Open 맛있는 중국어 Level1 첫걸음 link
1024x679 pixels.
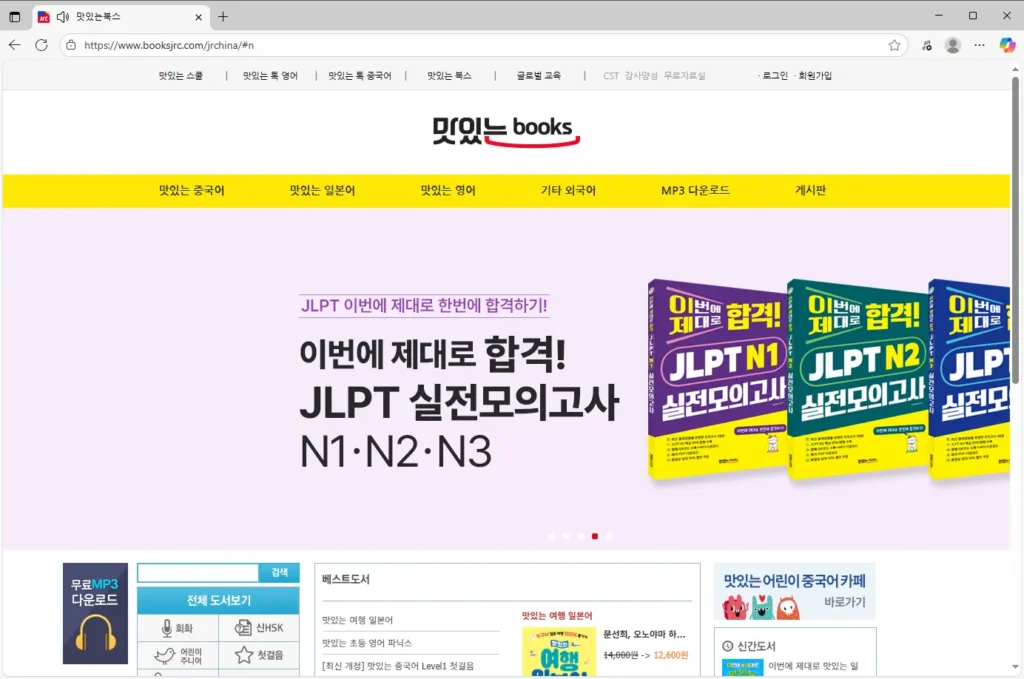(398, 666)
